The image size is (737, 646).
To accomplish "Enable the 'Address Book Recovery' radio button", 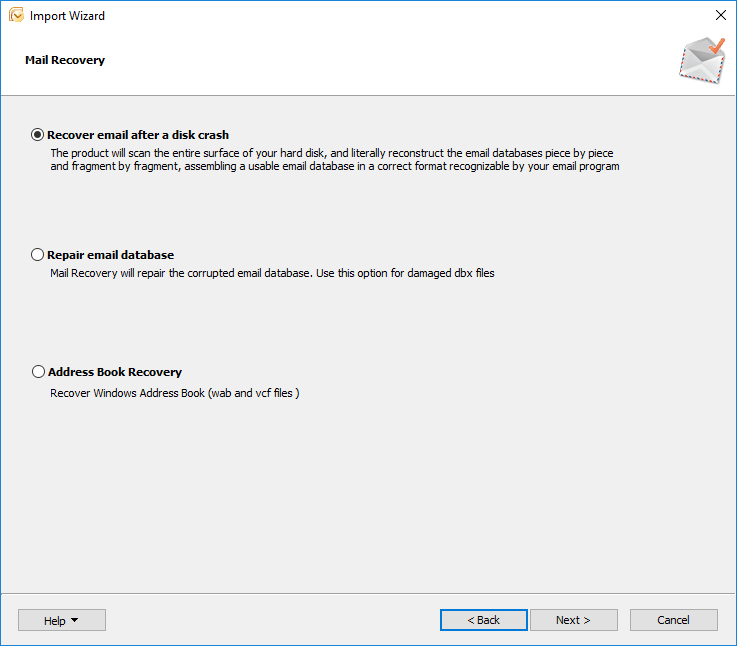I will point(38,372).
